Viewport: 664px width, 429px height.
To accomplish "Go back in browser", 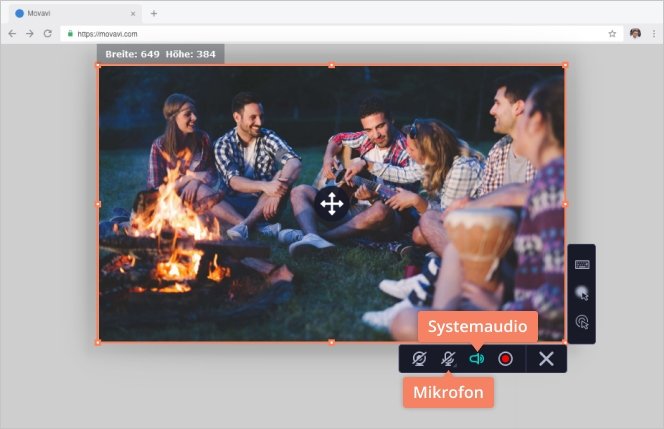I will (x=12, y=33).
